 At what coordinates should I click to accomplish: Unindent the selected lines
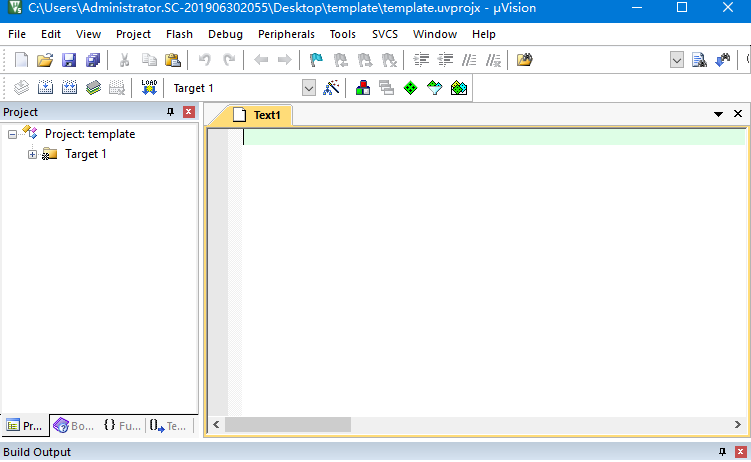pyautogui.click(x=445, y=60)
